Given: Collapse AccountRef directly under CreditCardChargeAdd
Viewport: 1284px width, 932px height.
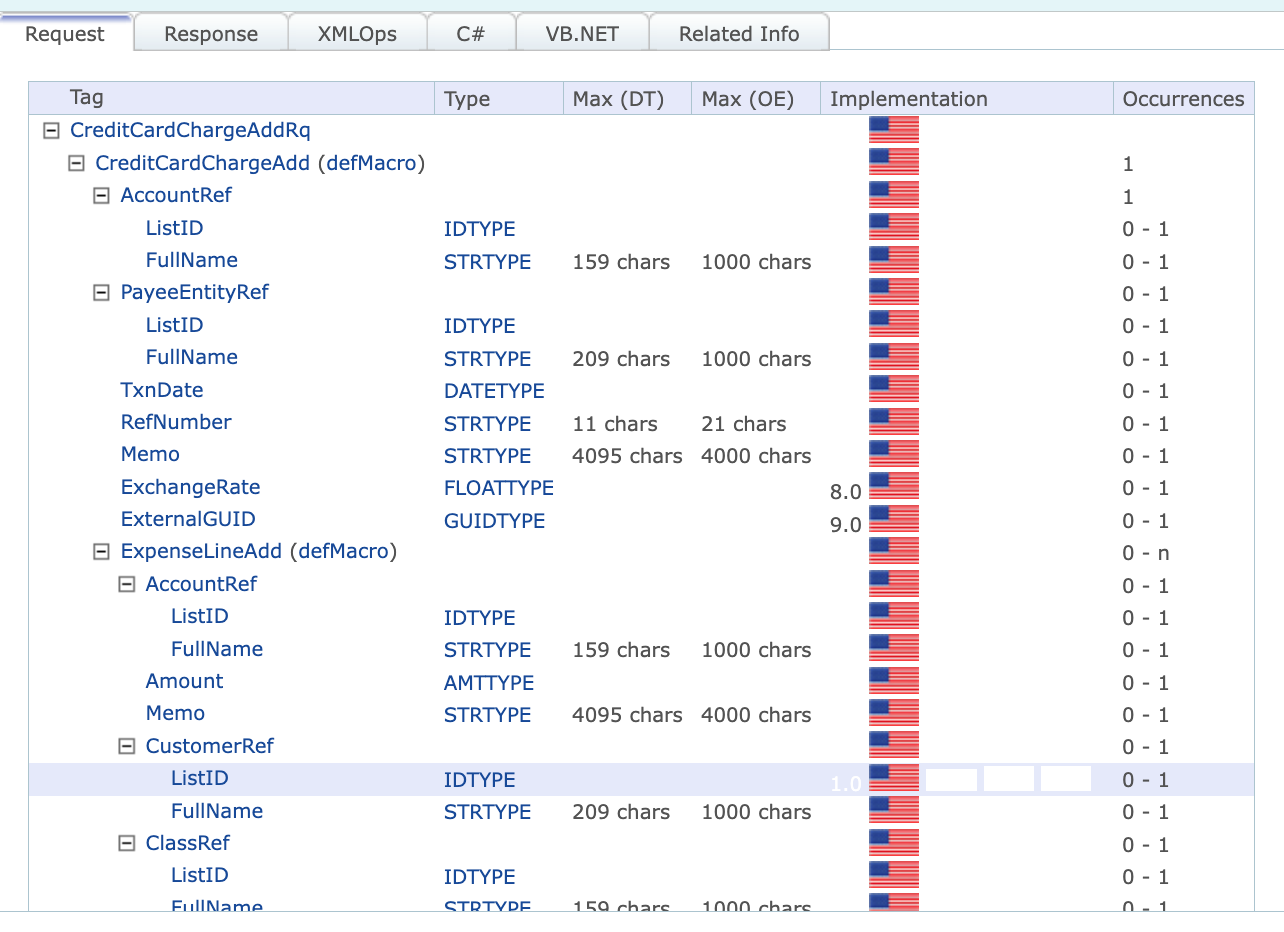Looking at the screenshot, I should (101, 195).
